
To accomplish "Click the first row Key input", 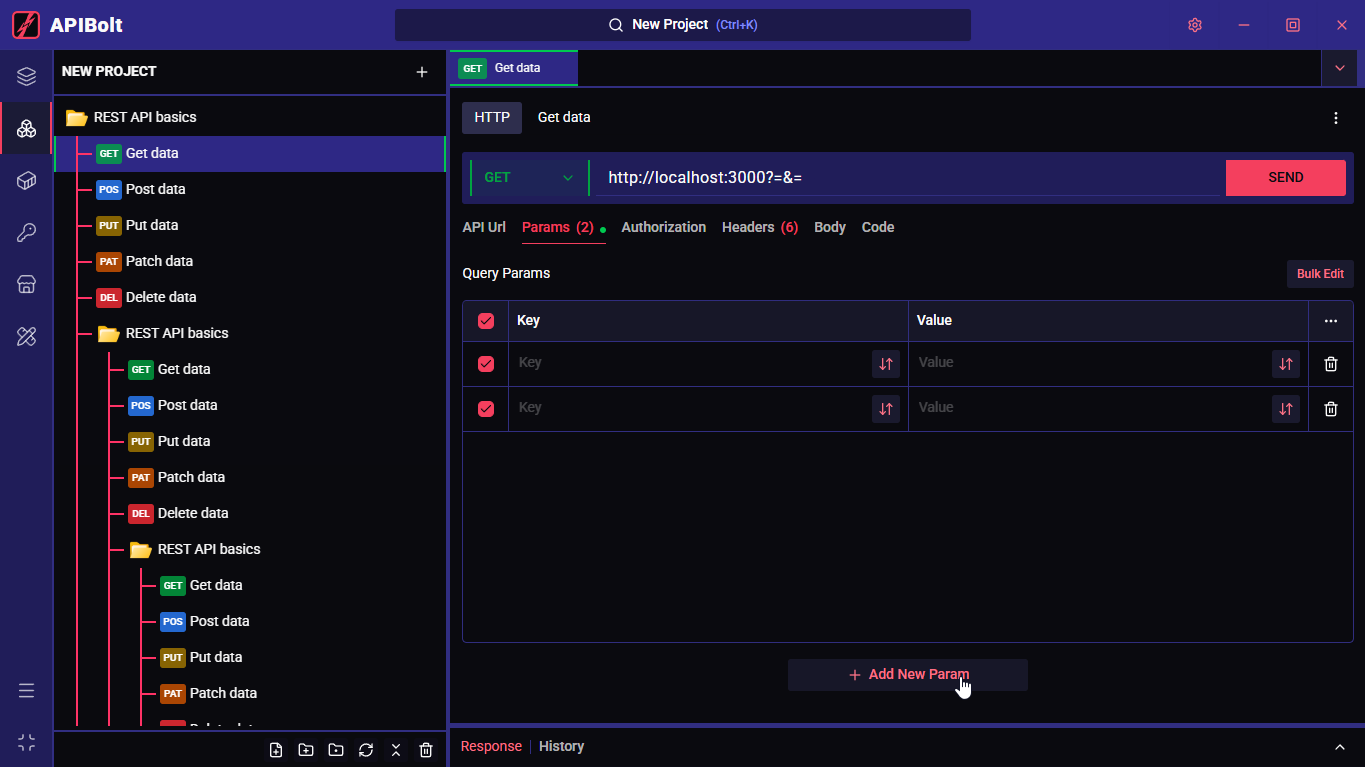I will [x=692, y=364].
